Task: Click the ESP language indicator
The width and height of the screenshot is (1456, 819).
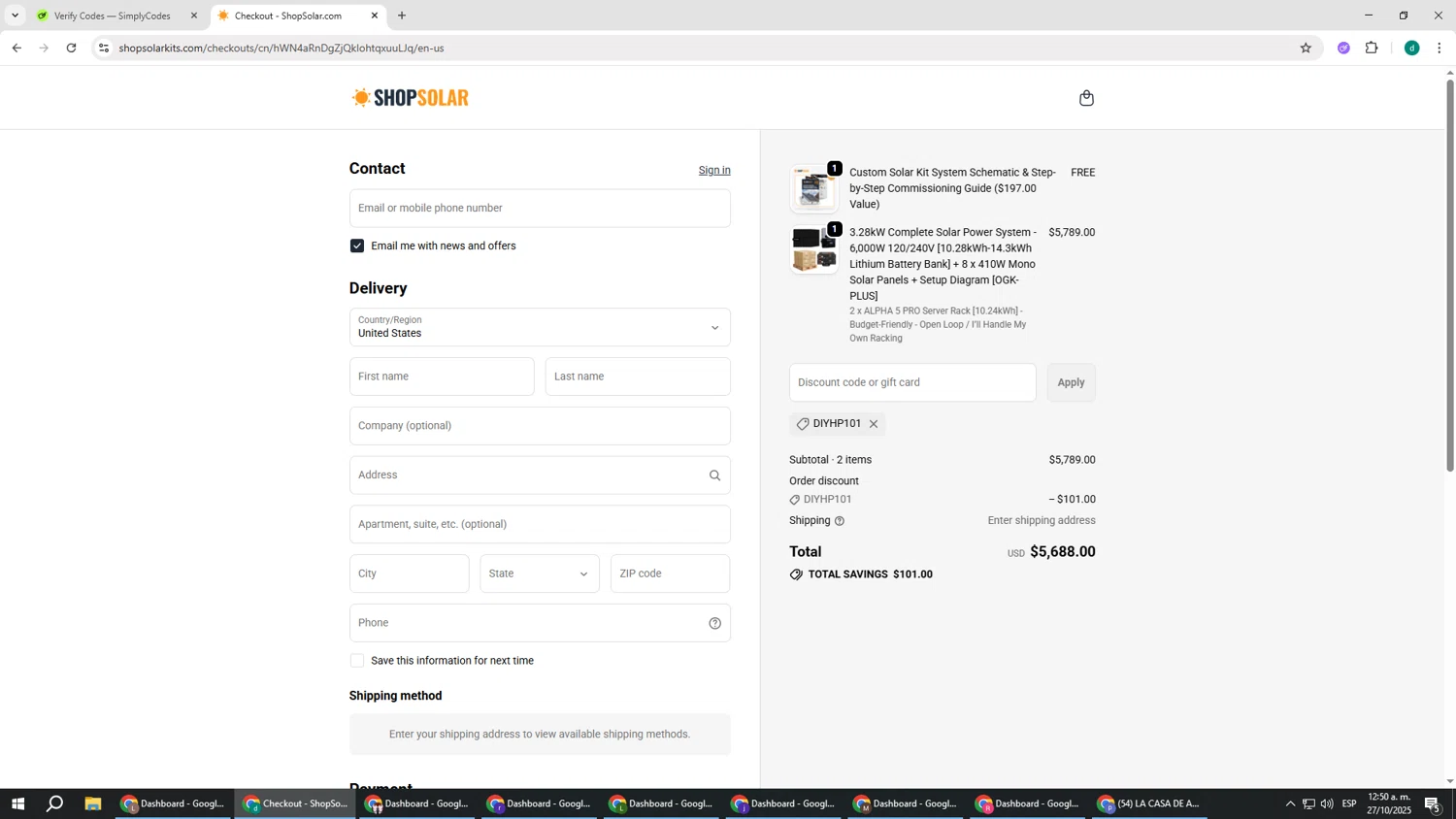Action: coord(1349,803)
